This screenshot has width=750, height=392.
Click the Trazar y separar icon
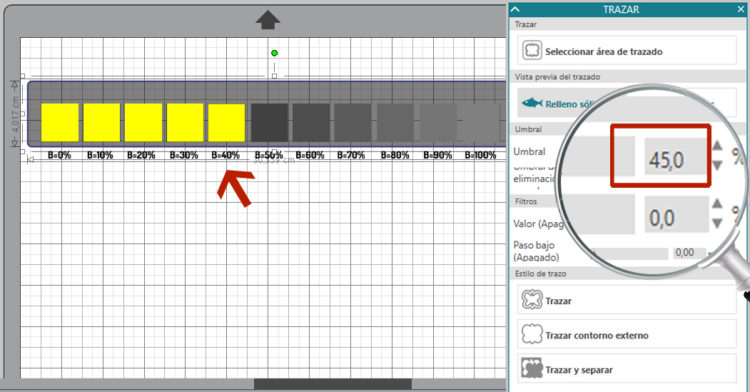point(532,369)
